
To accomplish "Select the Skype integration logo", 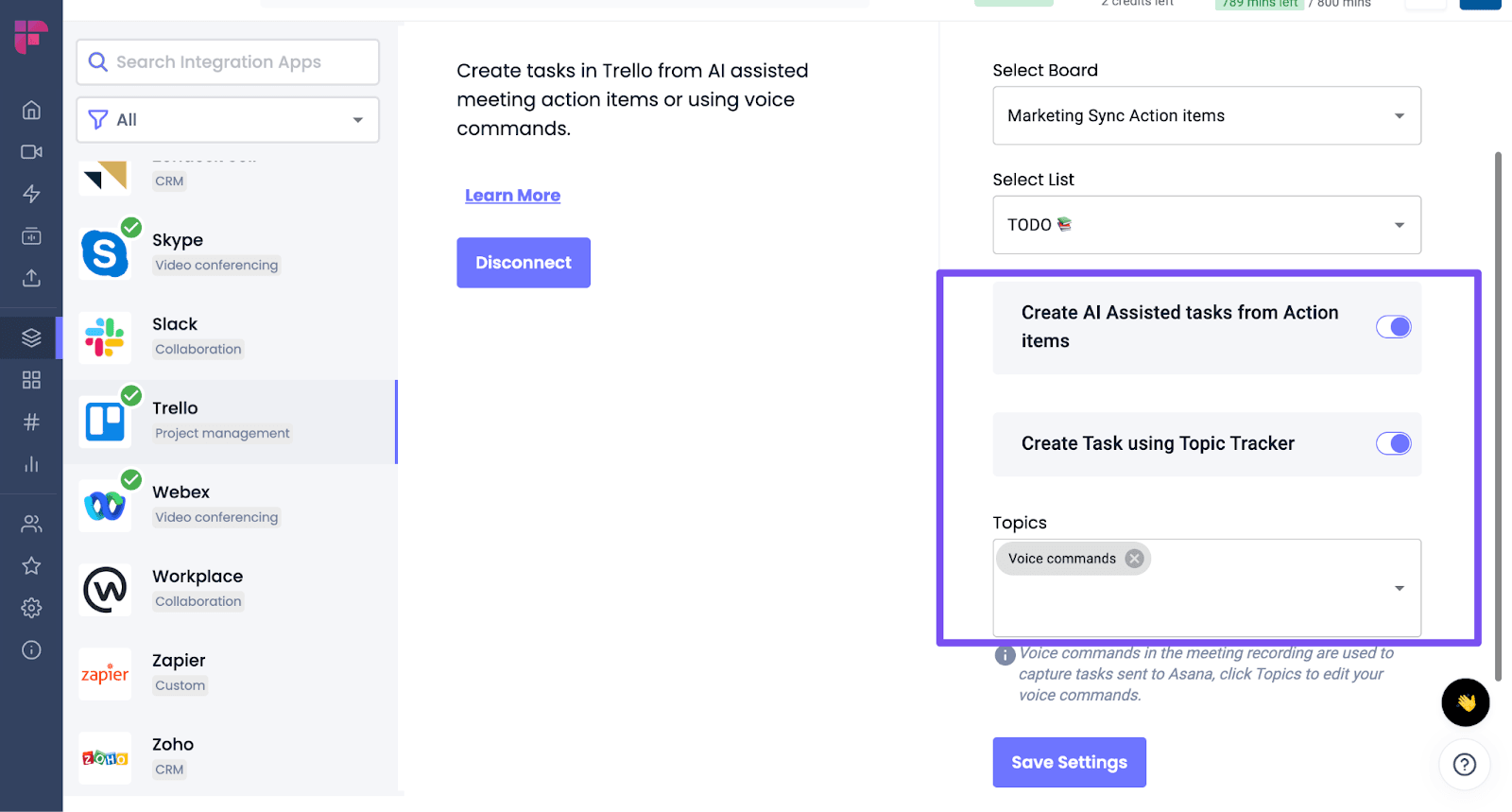I will (105, 253).
